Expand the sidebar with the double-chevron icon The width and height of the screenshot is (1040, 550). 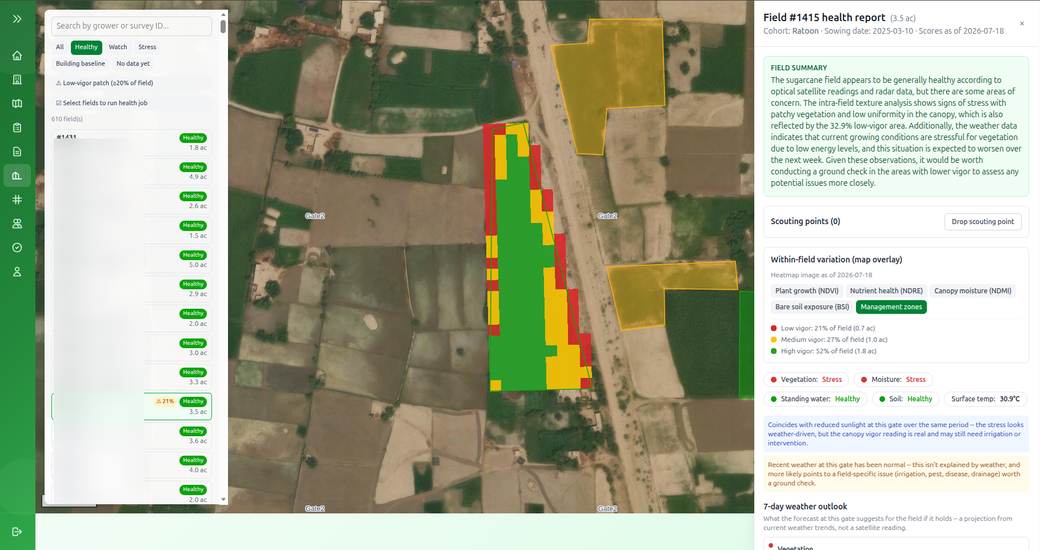click(x=17, y=19)
